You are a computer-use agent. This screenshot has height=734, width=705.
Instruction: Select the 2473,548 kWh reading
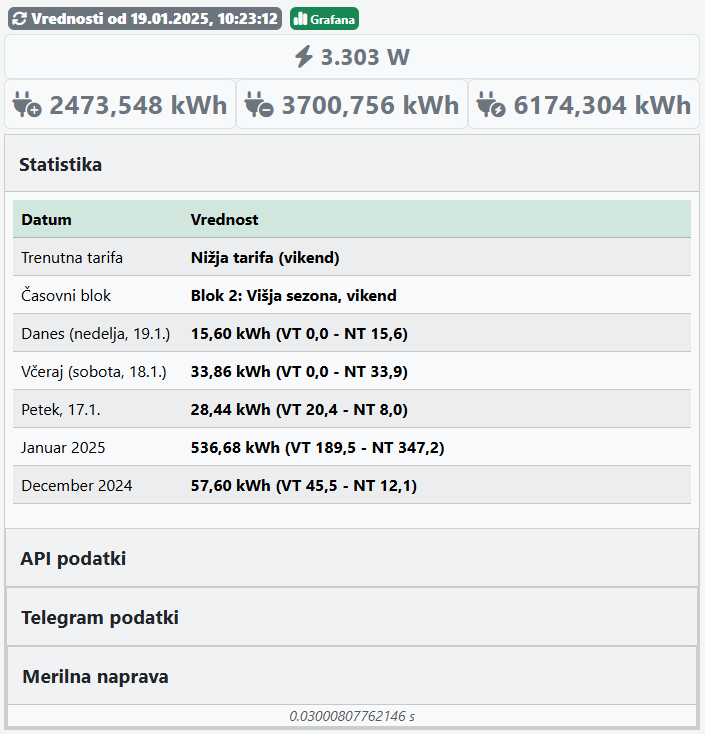(x=138, y=104)
